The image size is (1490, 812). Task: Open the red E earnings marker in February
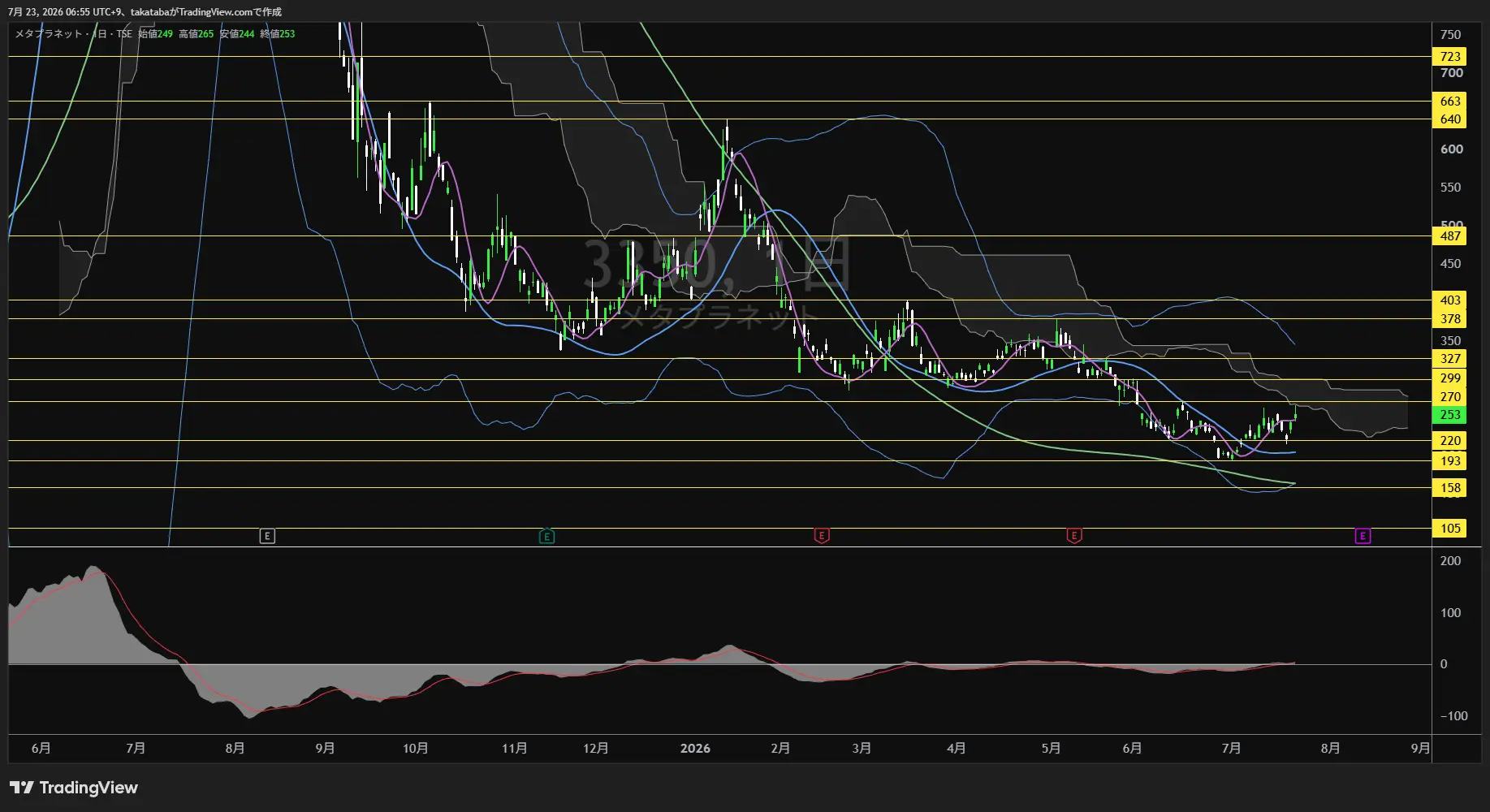point(822,536)
